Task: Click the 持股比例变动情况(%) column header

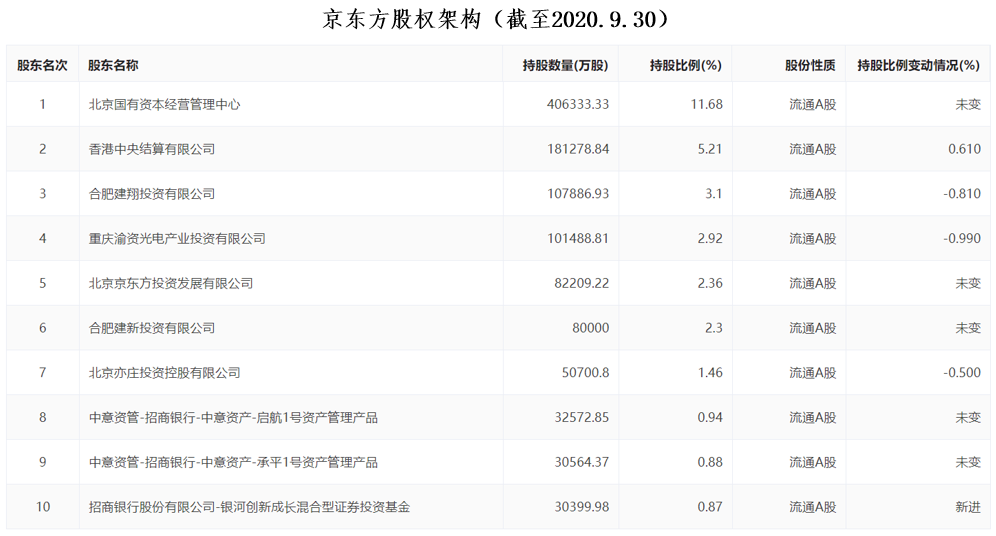Action: pyautogui.click(x=919, y=65)
